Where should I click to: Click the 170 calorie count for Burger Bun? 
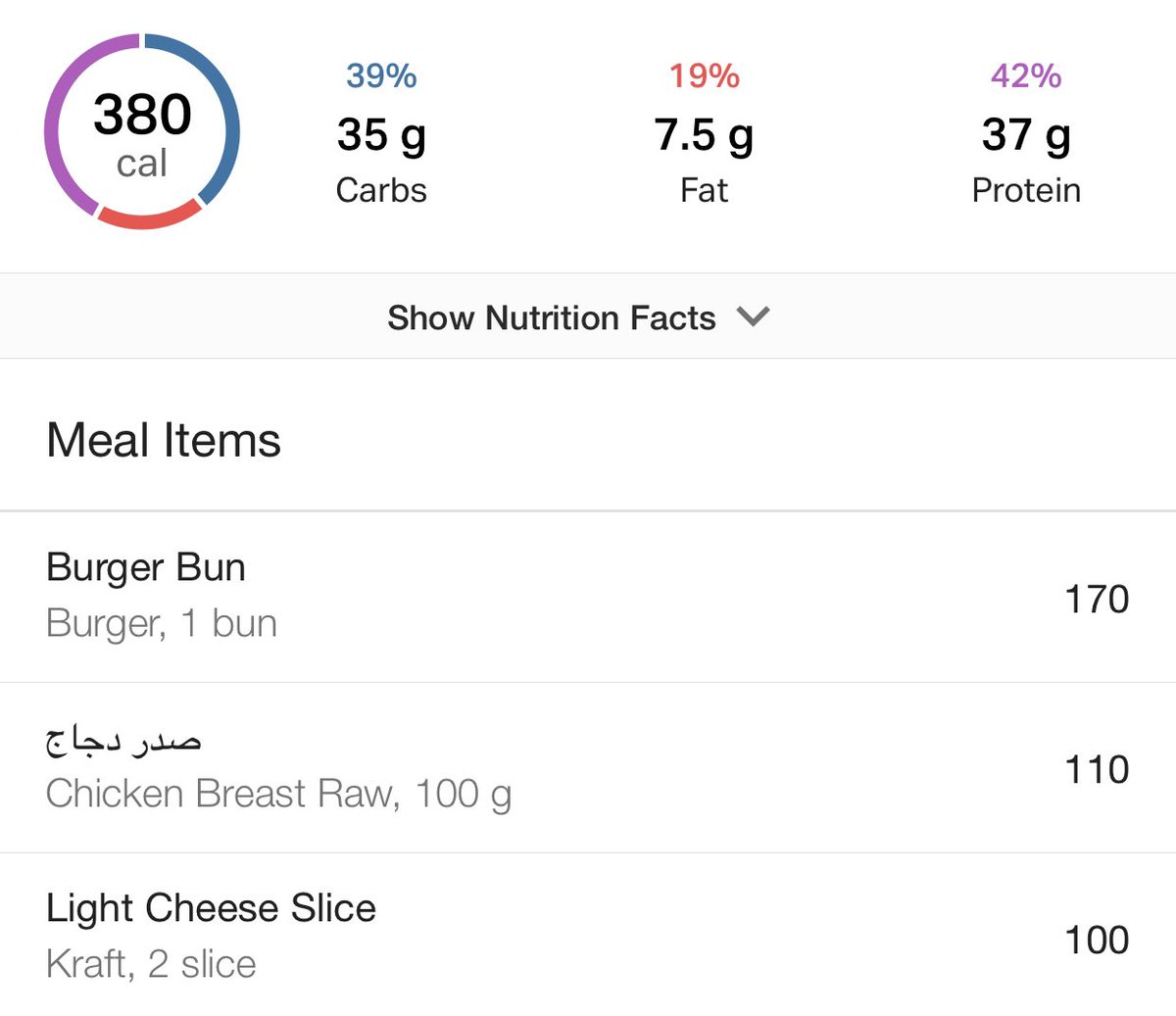click(1097, 599)
